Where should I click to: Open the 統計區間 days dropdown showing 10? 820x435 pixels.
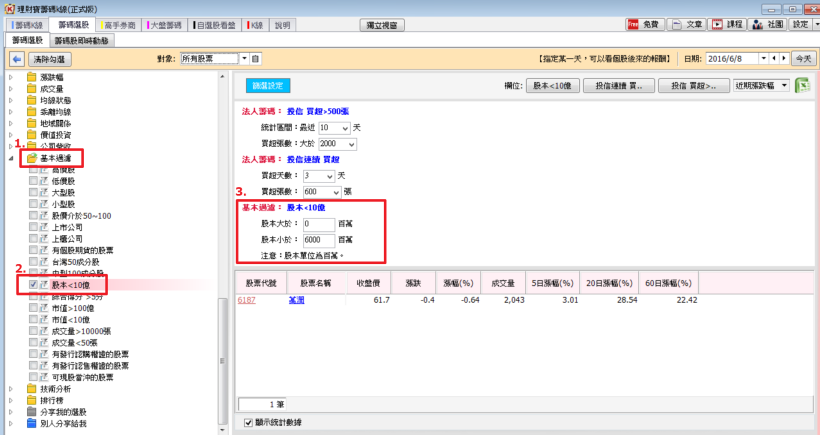pos(345,128)
